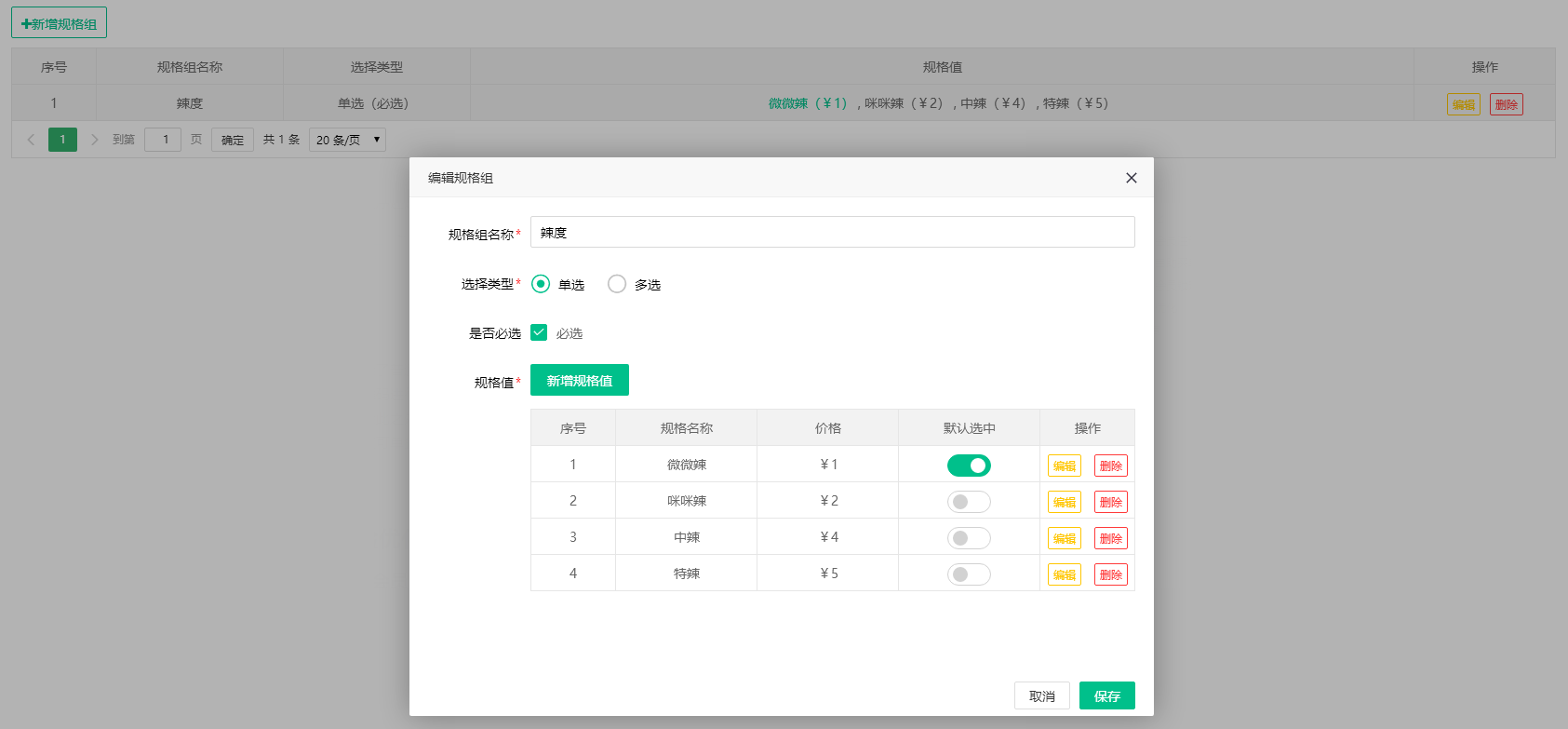This screenshot has width=1568, height=729.
Task: Enable default toggle for 咪咪辣
Action: point(969,502)
